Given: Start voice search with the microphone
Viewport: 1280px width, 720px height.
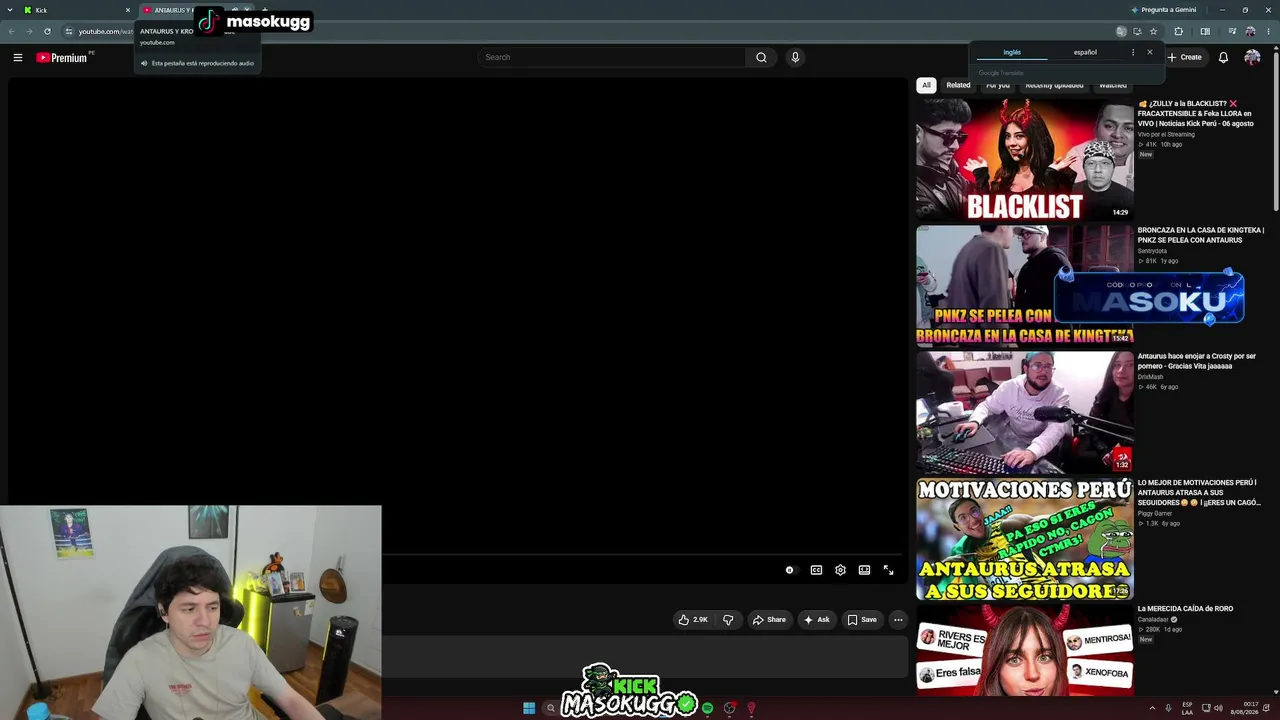Looking at the screenshot, I should [795, 57].
